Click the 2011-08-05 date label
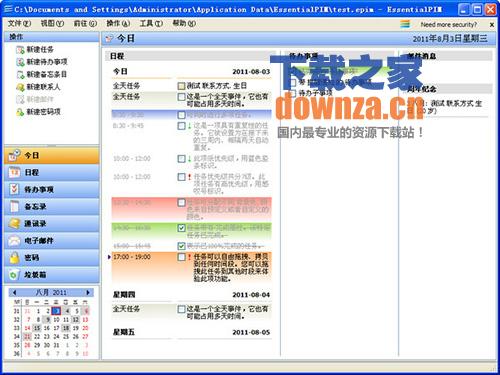Image resolution: width=500 pixels, height=375 pixels. (x=251, y=332)
